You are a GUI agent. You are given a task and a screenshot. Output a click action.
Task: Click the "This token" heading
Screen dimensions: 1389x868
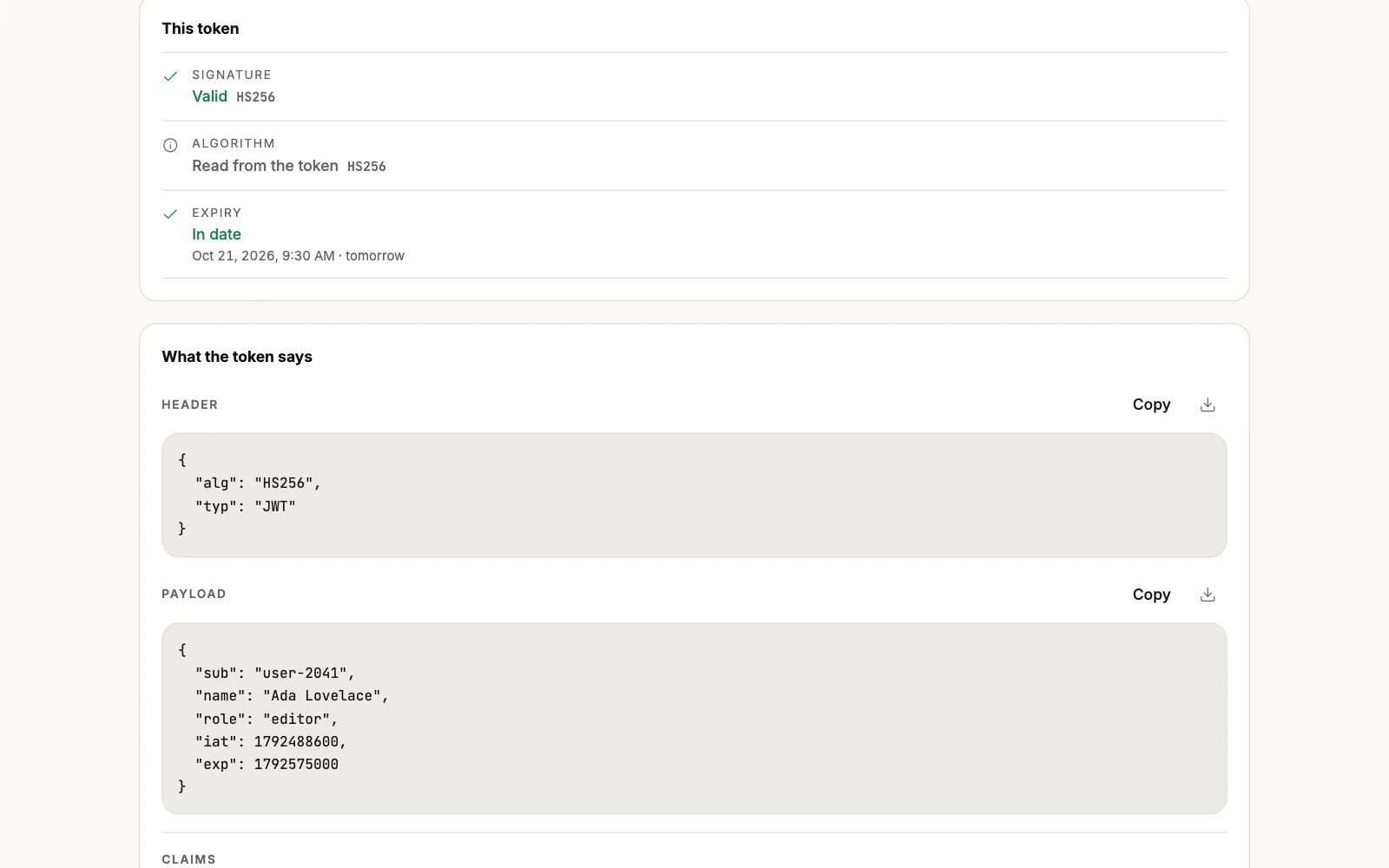[x=201, y=29]
